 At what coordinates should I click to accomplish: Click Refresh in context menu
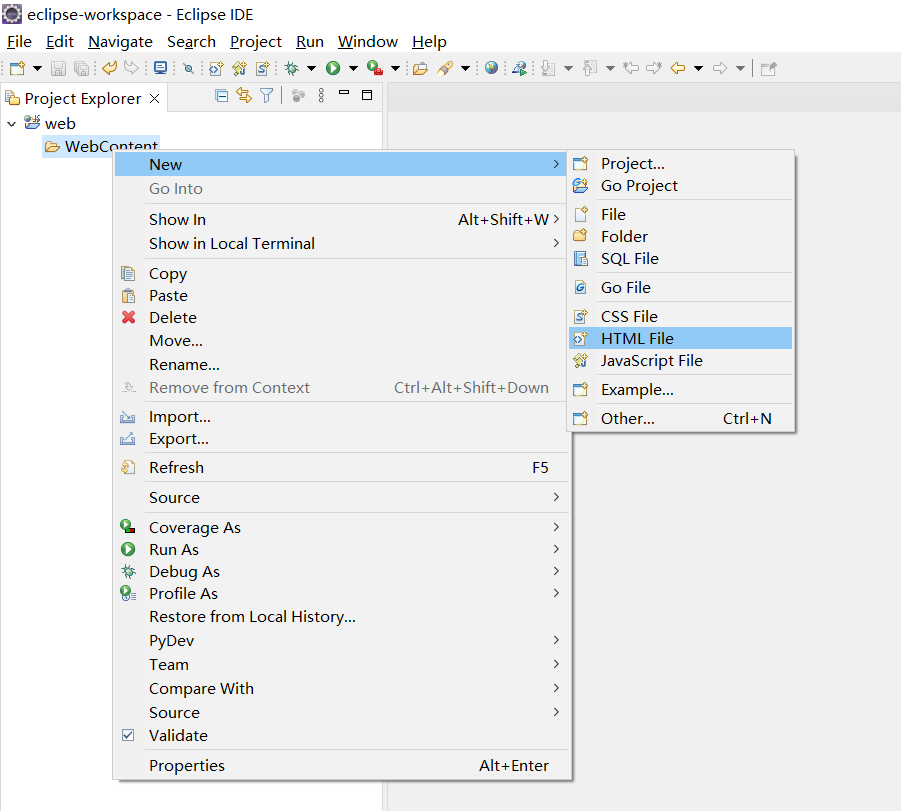[x=342, y=467]
